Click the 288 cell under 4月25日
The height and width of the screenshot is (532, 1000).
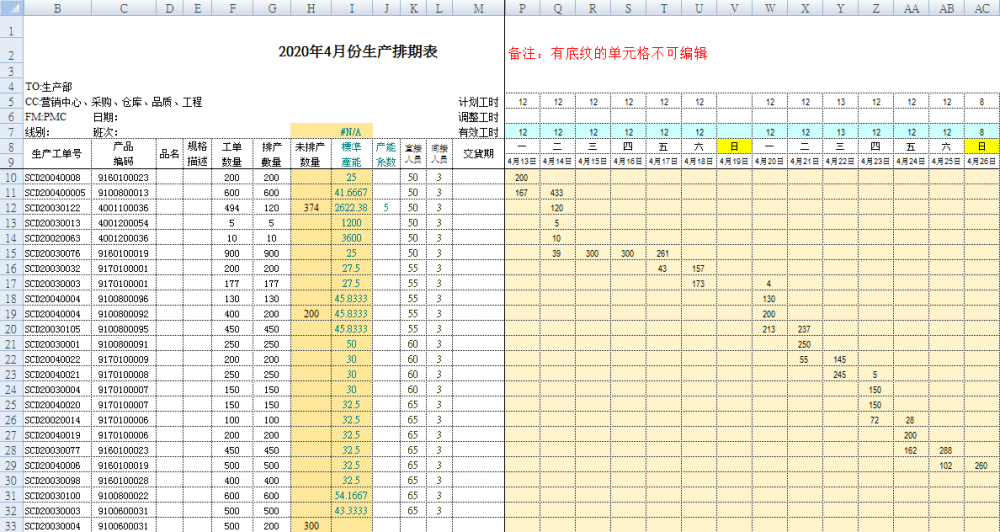coord(946,450)
